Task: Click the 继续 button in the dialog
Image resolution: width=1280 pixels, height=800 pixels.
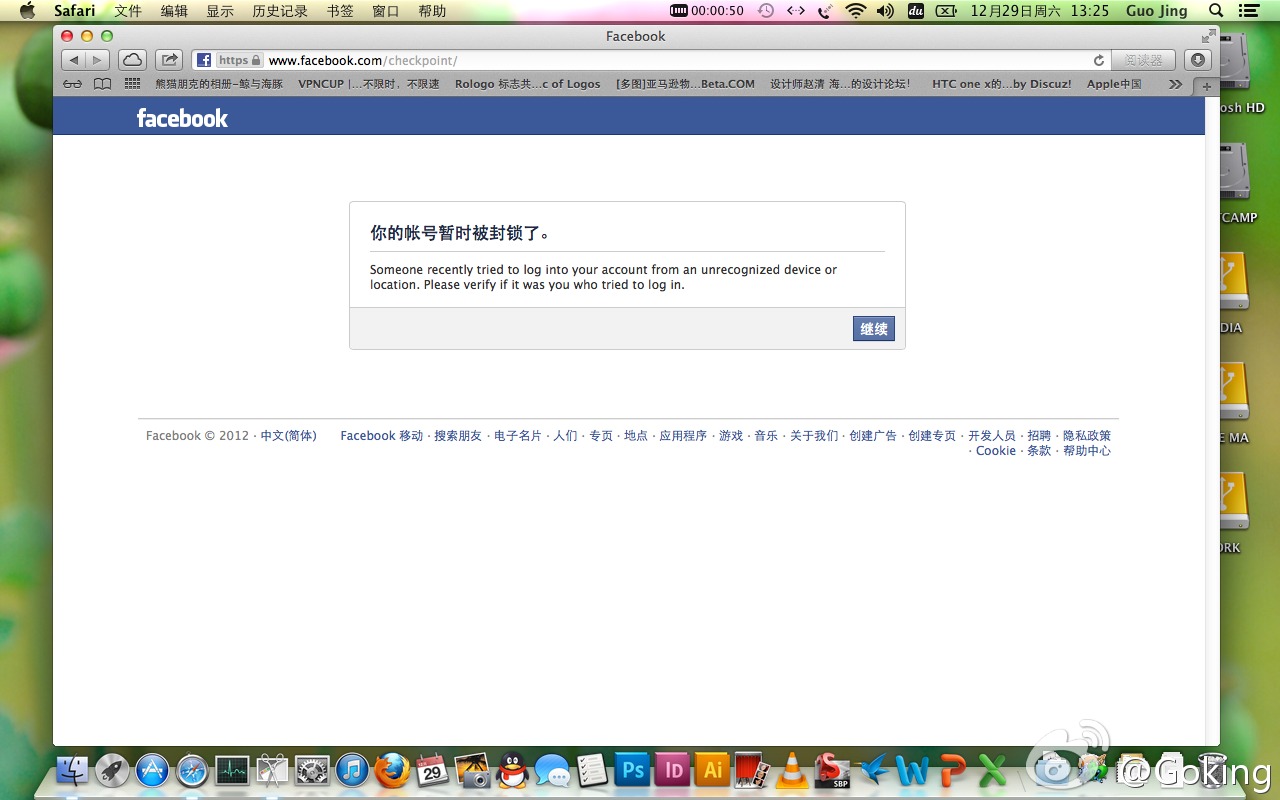Action: coord(874,329)
